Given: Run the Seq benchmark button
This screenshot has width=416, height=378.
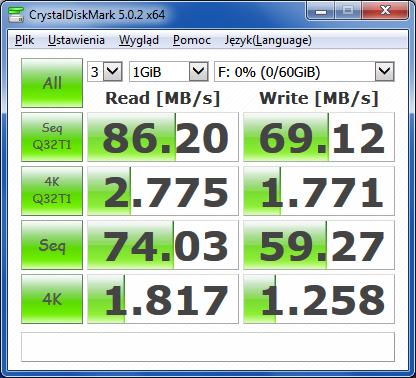Looking at the screenshot, I should [x=52, y=245].
